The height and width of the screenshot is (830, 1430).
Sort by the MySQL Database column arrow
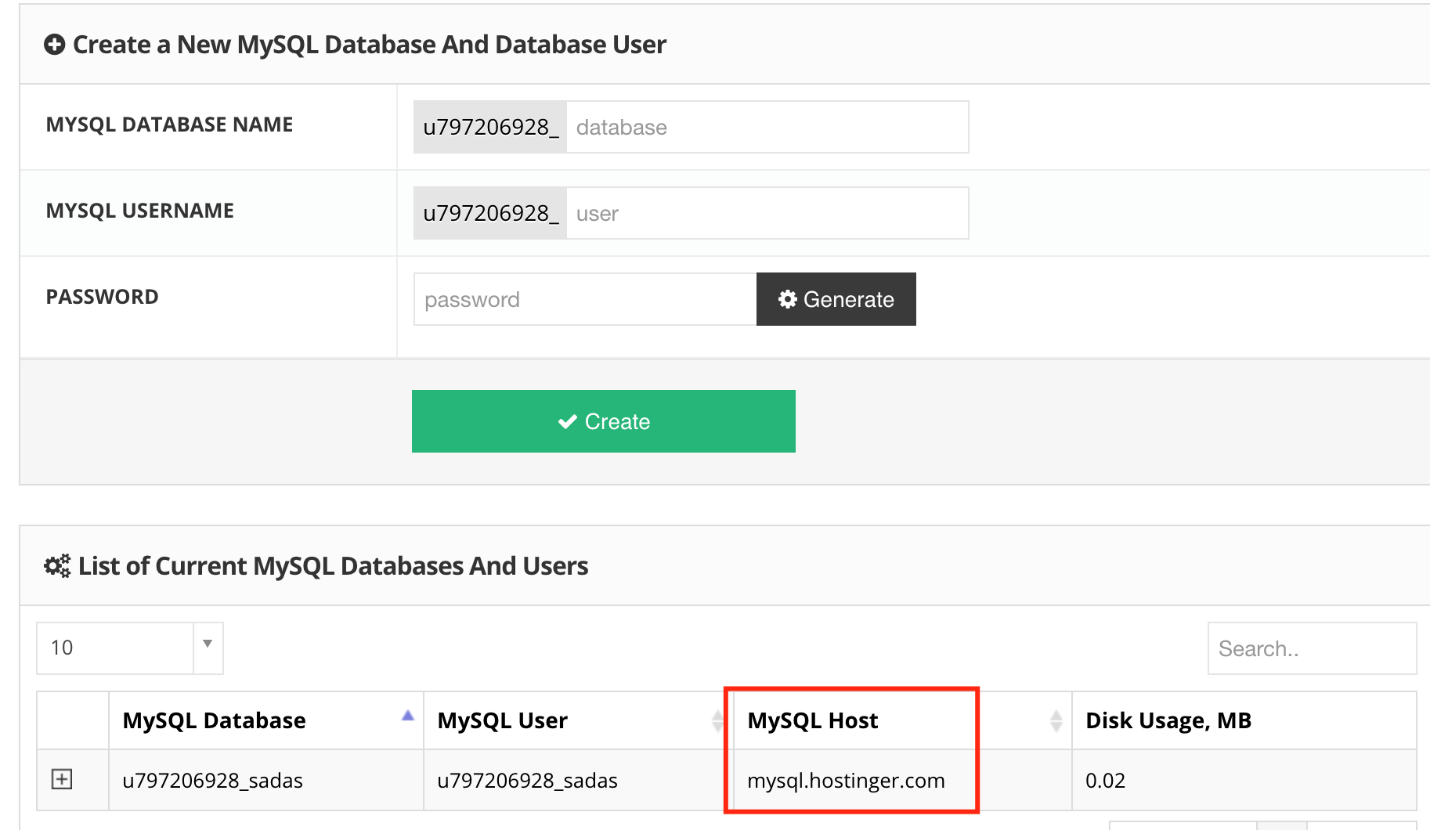407,715
